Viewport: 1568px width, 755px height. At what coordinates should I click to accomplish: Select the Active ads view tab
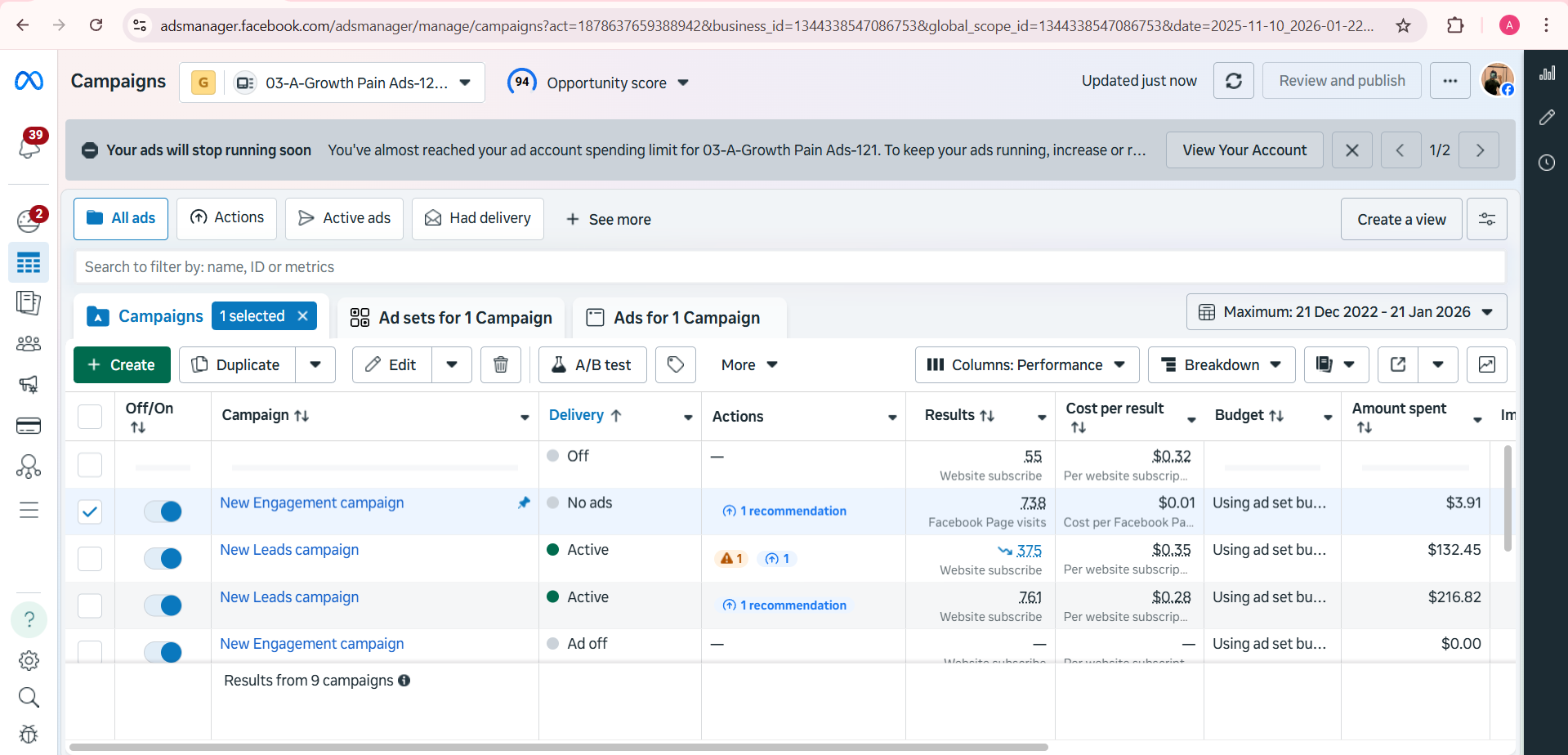coord(344,218)
